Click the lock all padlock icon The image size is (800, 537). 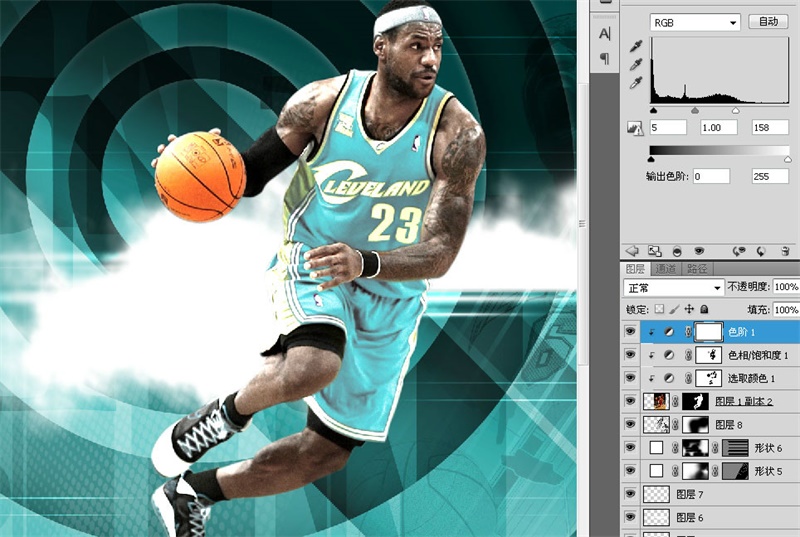pyautogui.click(x=704, y=310)
